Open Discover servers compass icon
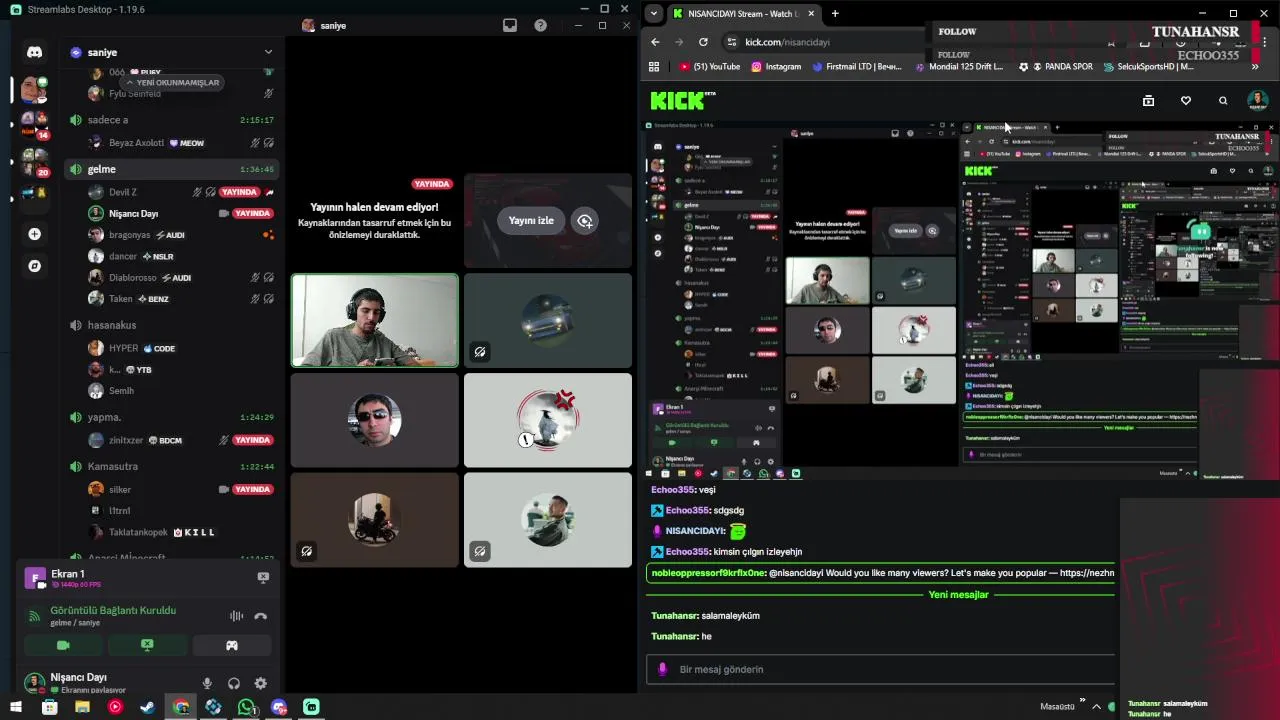1280x720 pixels. tap(34, 266)
